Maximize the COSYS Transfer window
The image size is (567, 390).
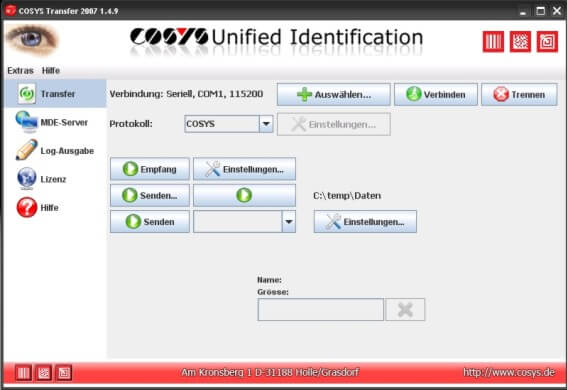point(540,11)
